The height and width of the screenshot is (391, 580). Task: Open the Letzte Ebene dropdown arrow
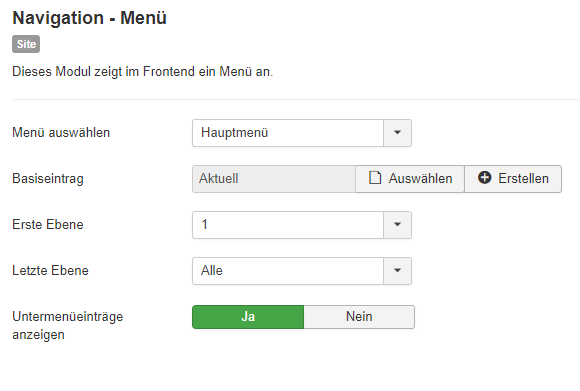pos(397,271)
